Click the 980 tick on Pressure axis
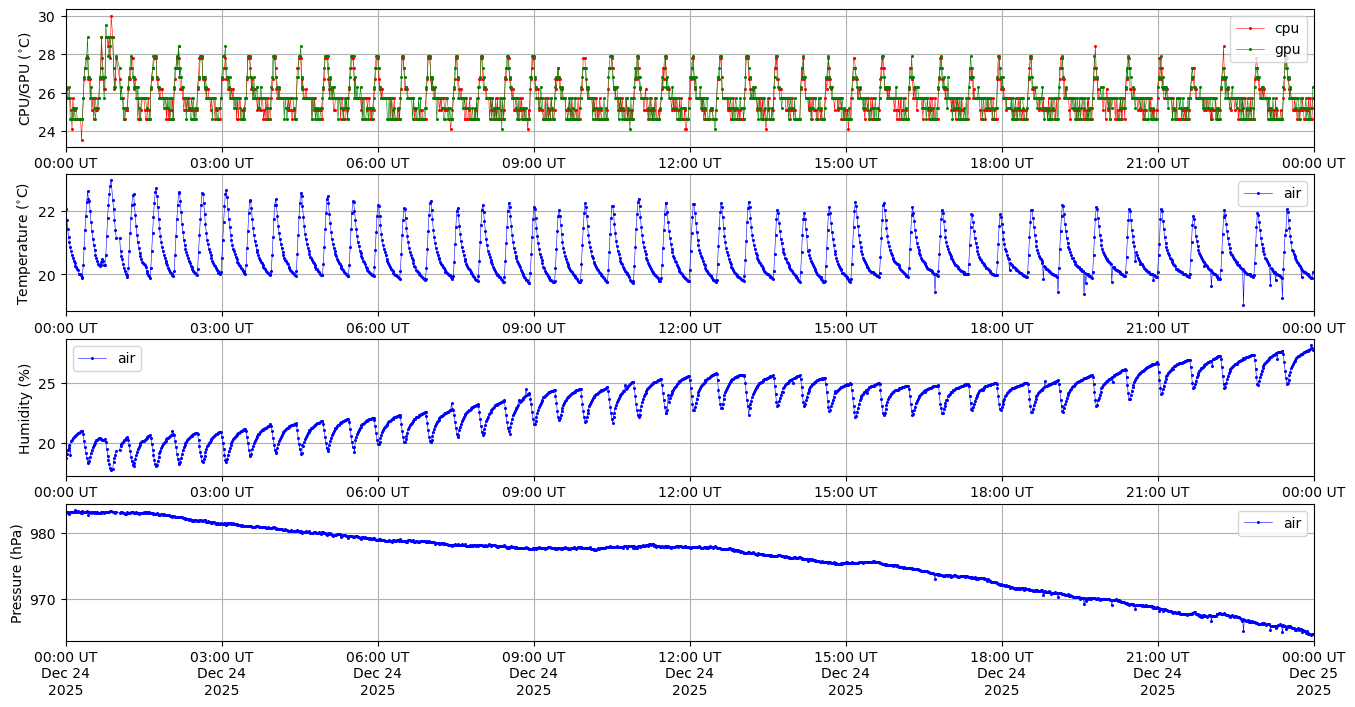The height and width of the screenshot is (707, 1355). [x=47, y=534]
